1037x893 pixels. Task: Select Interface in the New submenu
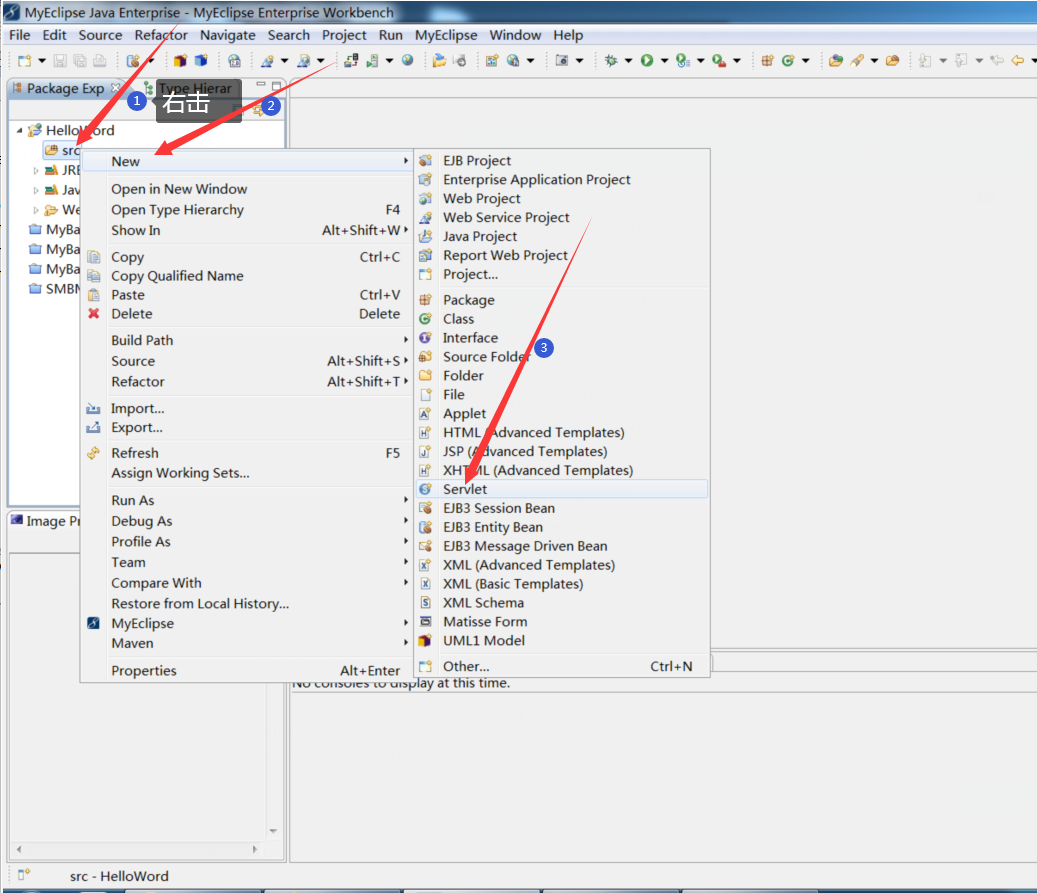coord(562,337)
